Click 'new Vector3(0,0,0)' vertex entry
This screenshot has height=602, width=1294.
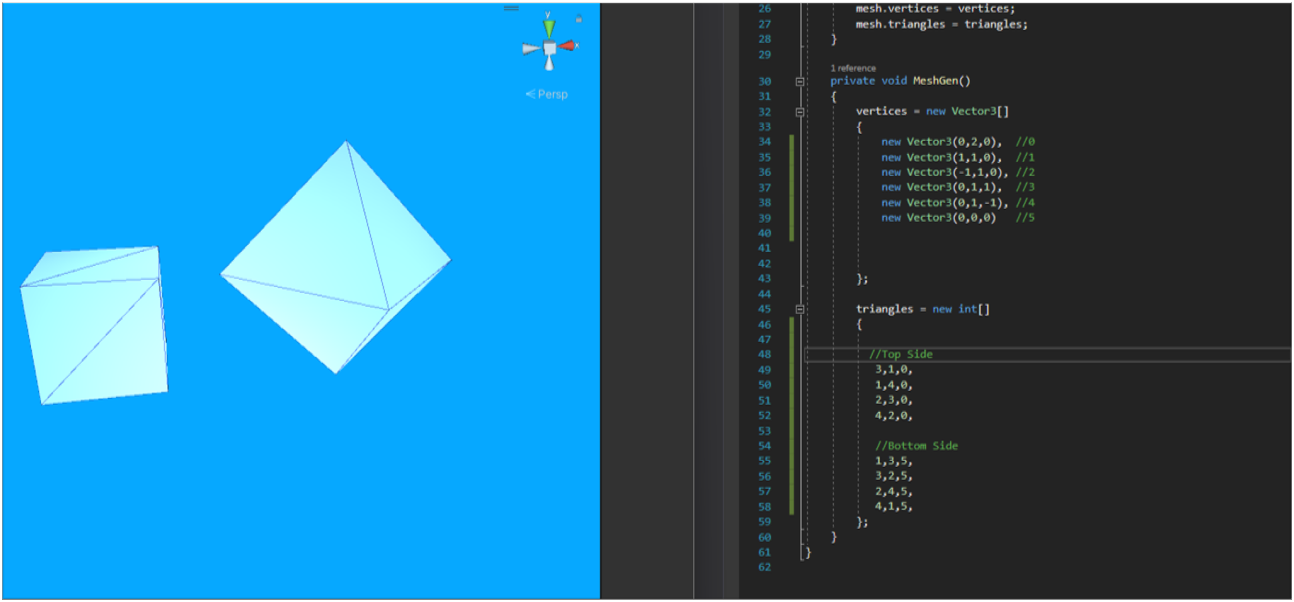tap(939, 217)
